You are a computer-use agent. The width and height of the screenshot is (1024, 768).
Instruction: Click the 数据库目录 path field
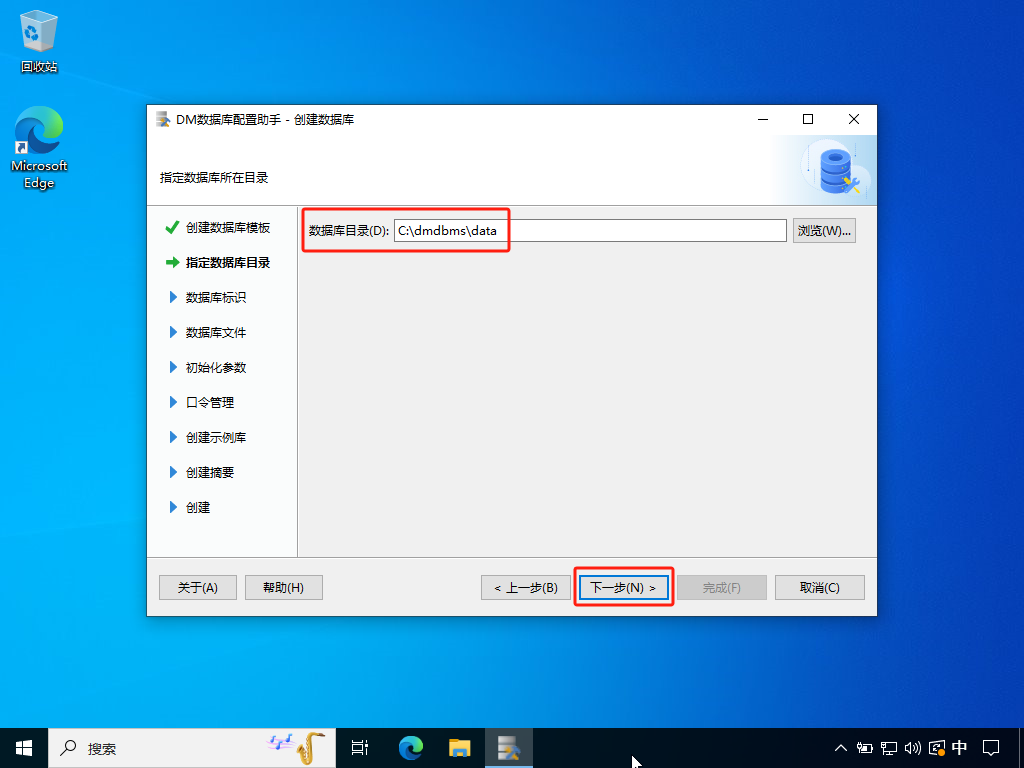pyautogui.click(x=590, y=231)
